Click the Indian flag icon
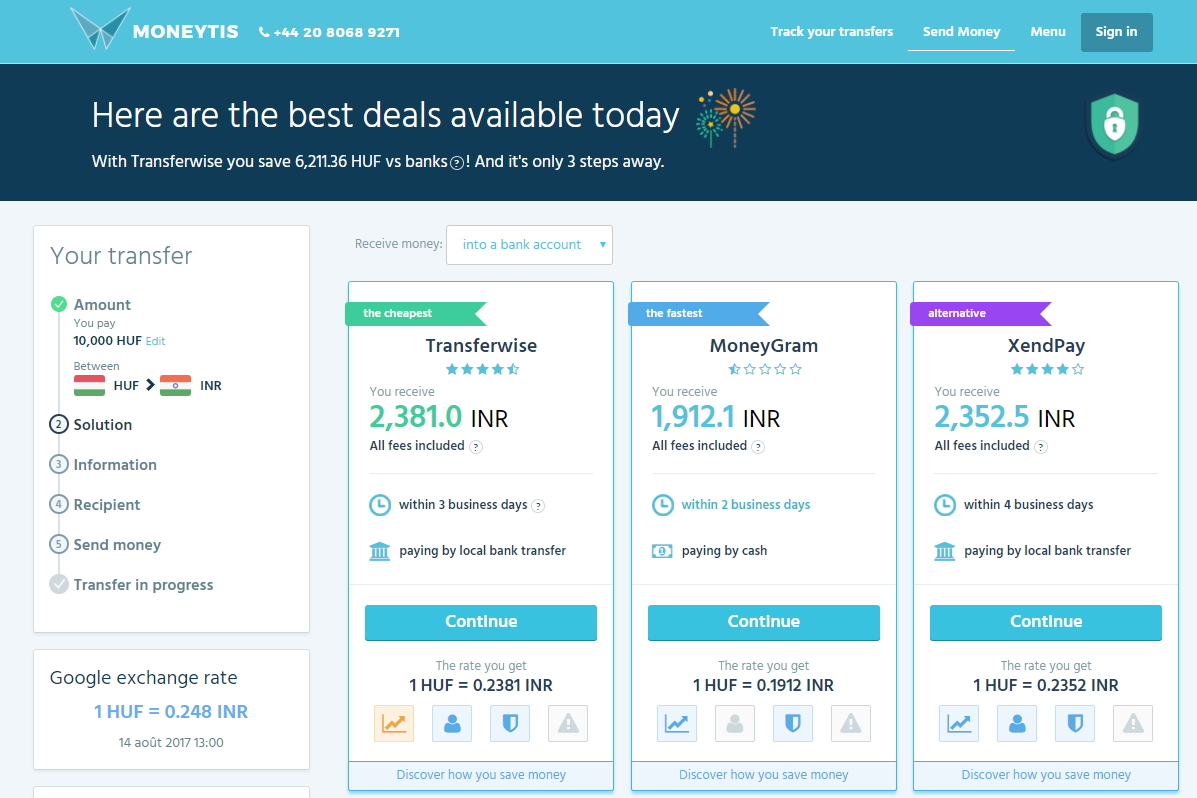Viewport: 1197px width, 798px height. point(176,386)
